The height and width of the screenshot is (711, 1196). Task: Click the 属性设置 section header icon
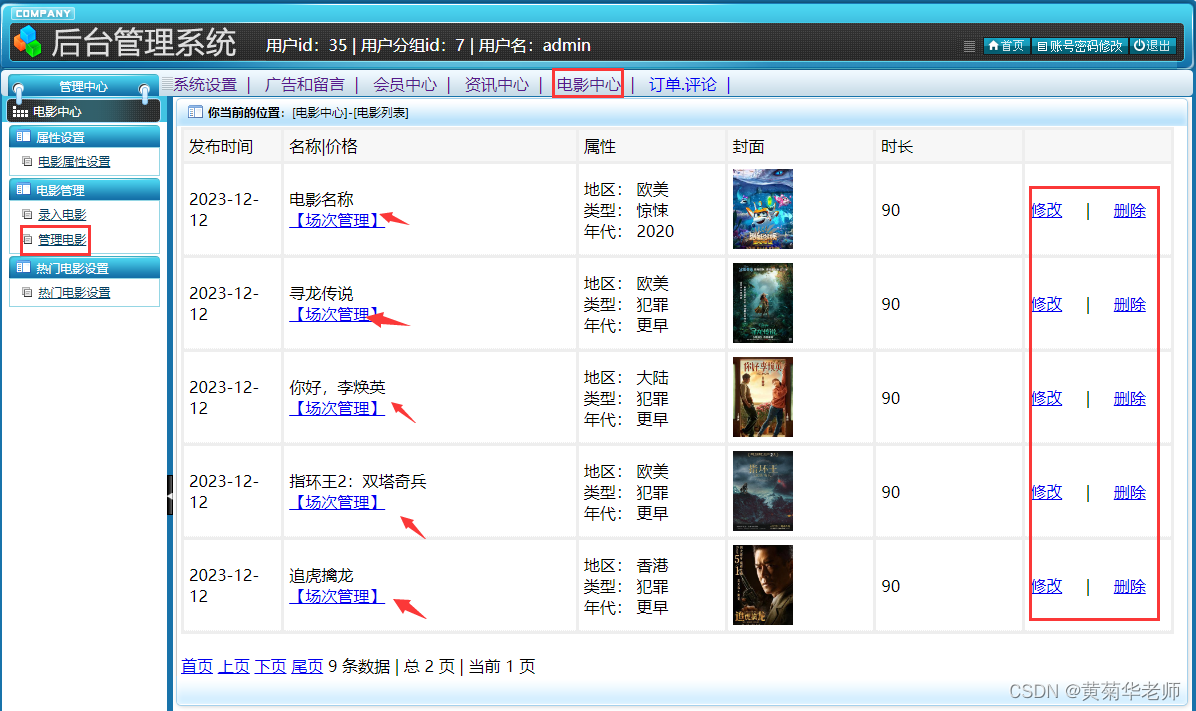pos(23,137)
